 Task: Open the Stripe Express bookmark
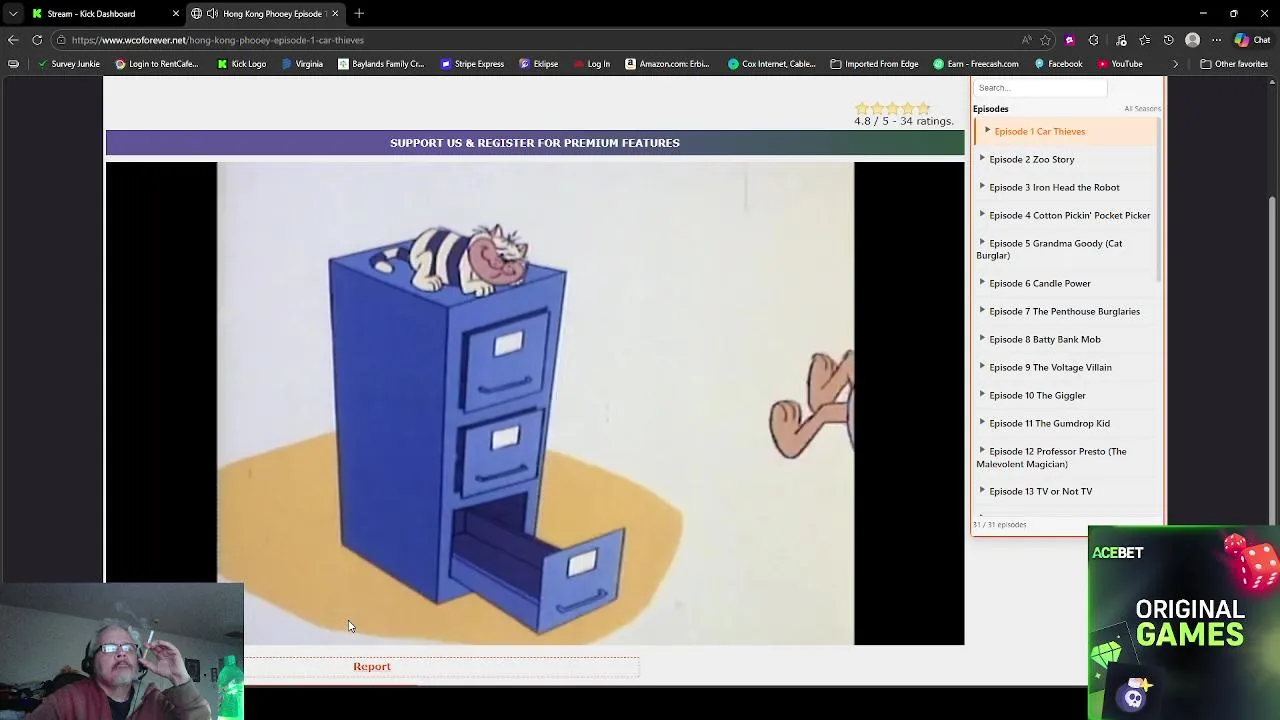click(472, 64)
